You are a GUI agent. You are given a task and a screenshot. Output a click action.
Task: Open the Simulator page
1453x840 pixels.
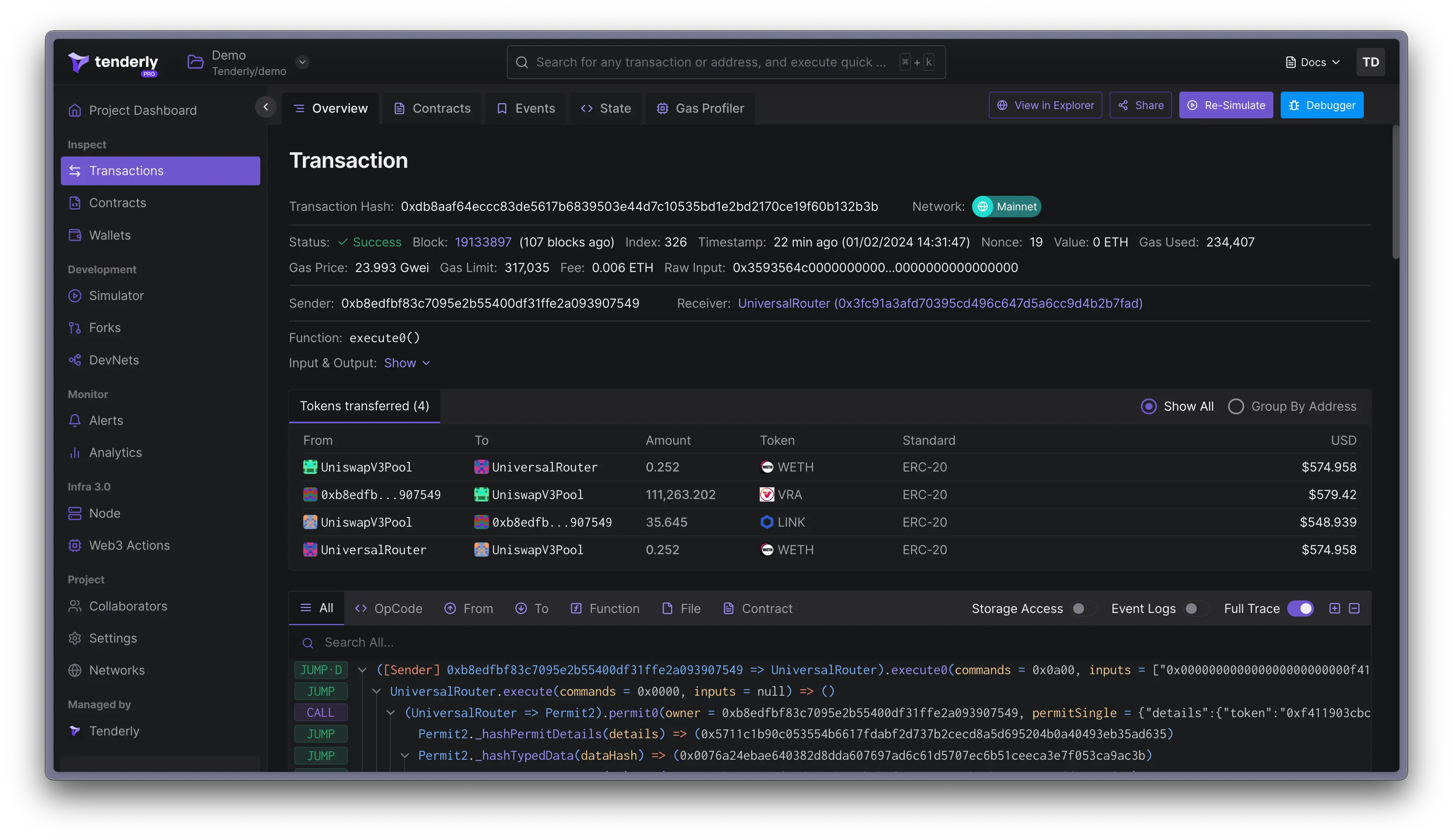(106, 296)
